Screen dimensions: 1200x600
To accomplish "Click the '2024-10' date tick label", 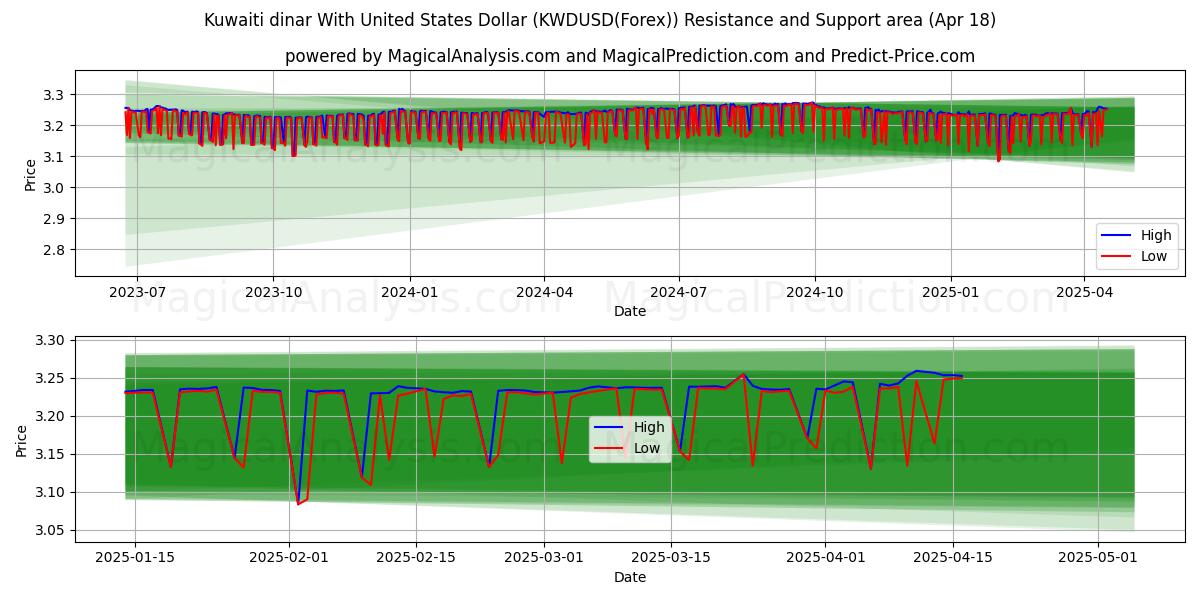I will tap(815, 292).
